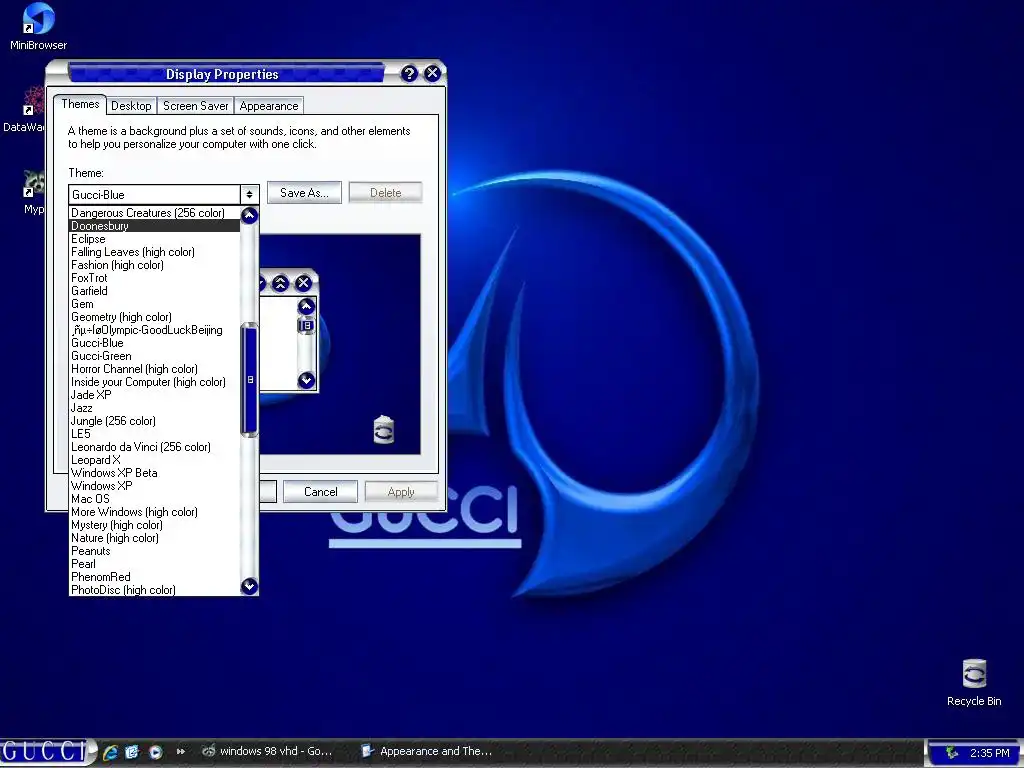
Task: Click the Windows Media Player quick launch icon
Action: click(155, 752)
